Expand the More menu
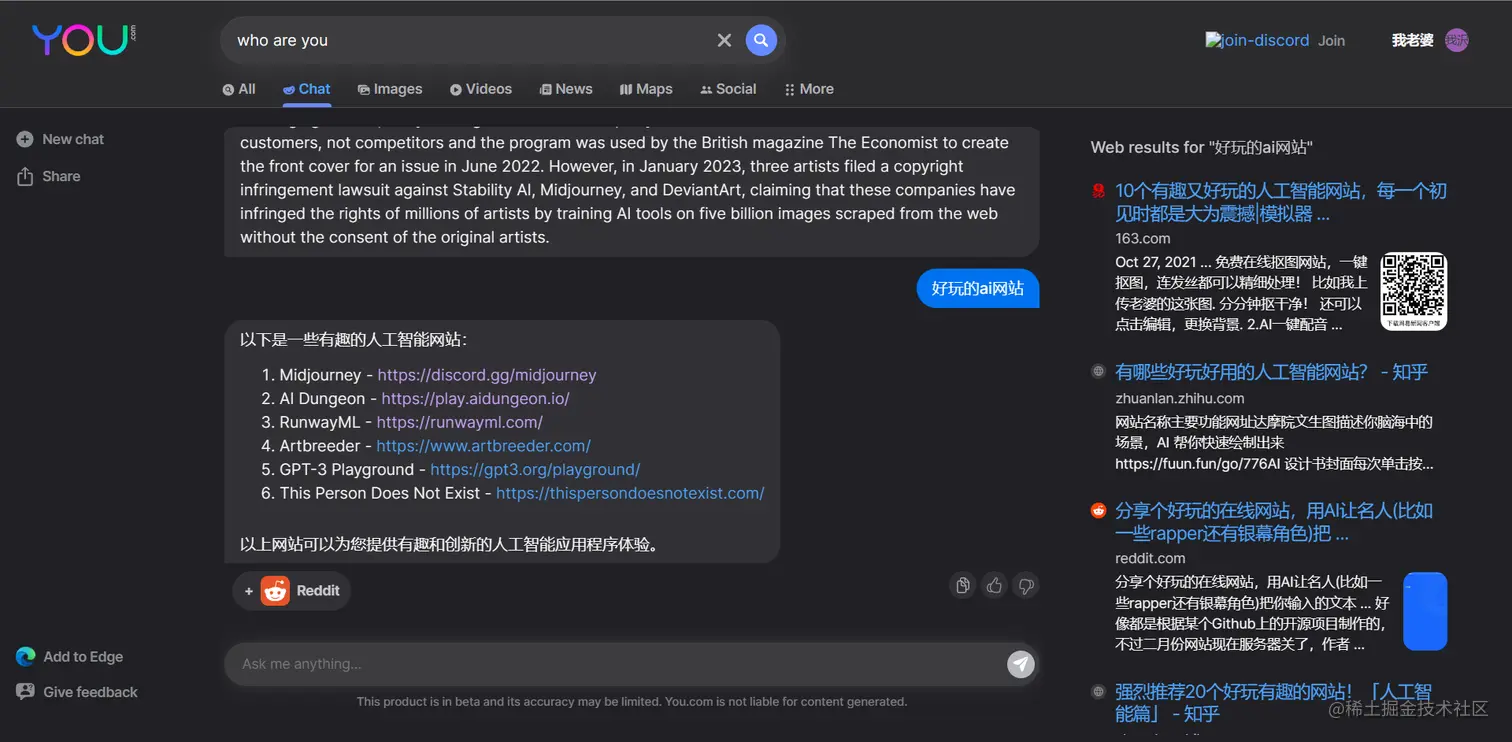 pos(809,89)
